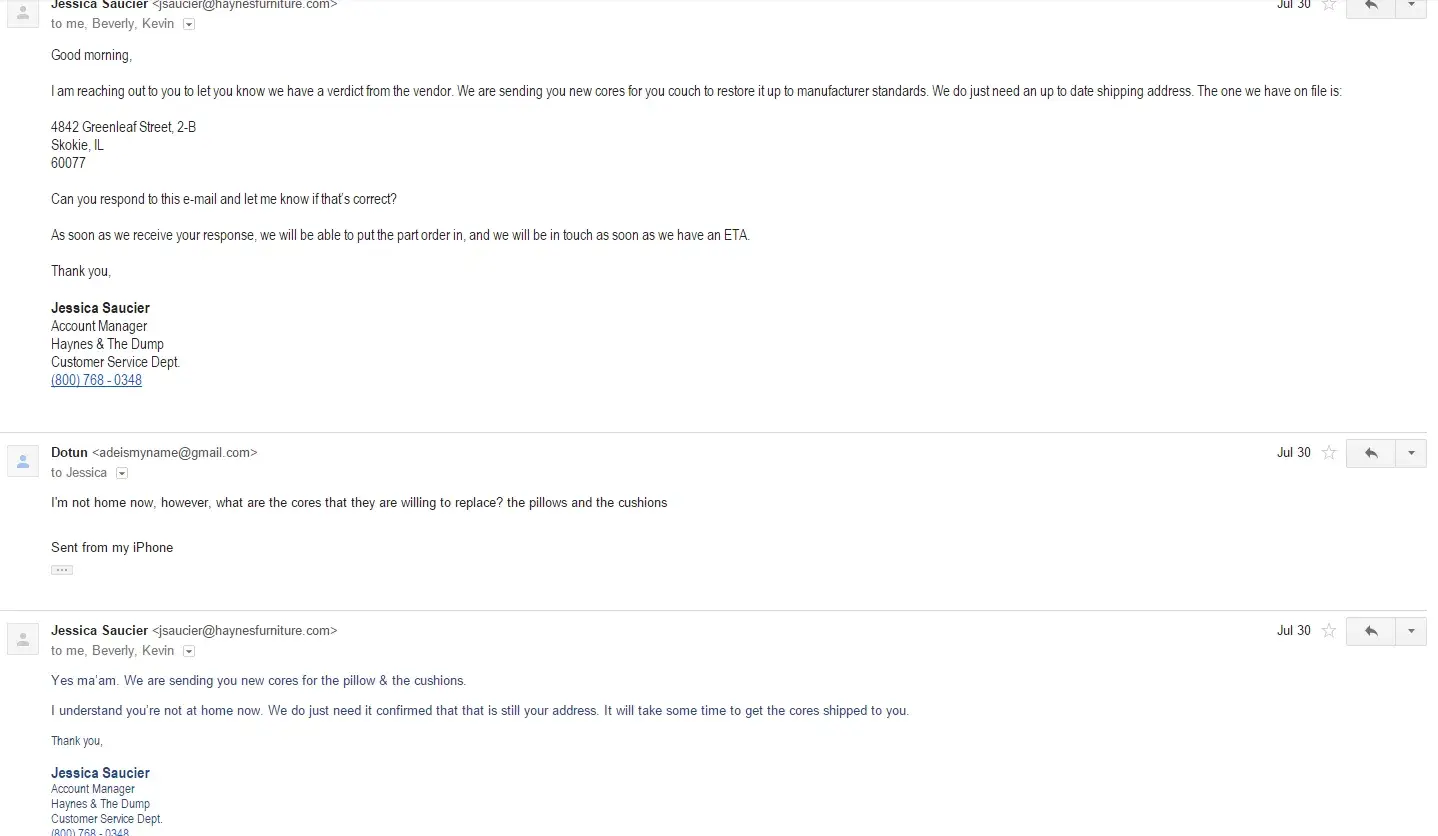Open more options for Dotun's message
1438x836 pixels.
[x=1411, y=453]
